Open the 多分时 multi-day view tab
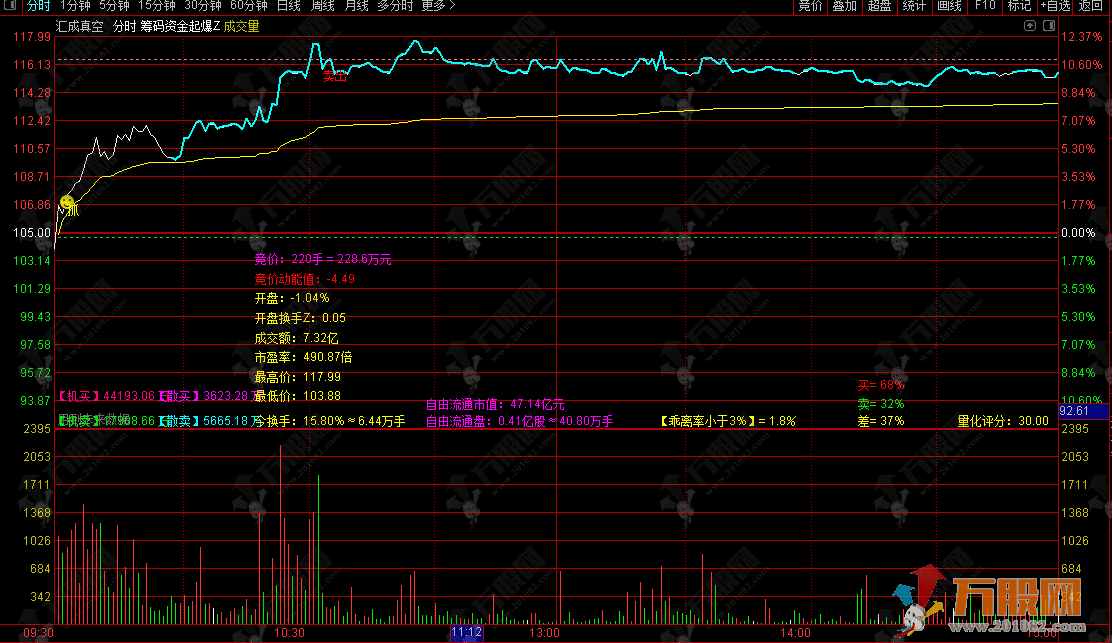 (x=395, y=6)
